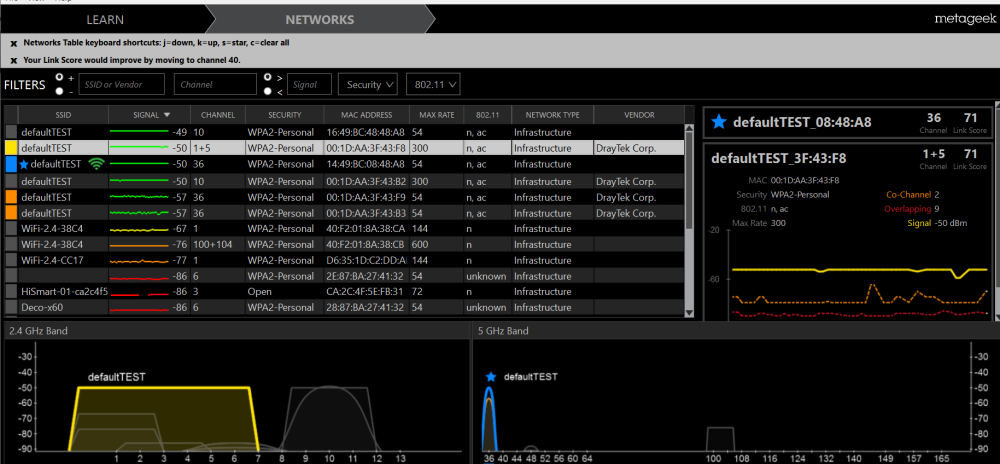Viewport: 1000px width, 464px height.
Task: Click the star icon in details panel header
Action: pos(718,123)
